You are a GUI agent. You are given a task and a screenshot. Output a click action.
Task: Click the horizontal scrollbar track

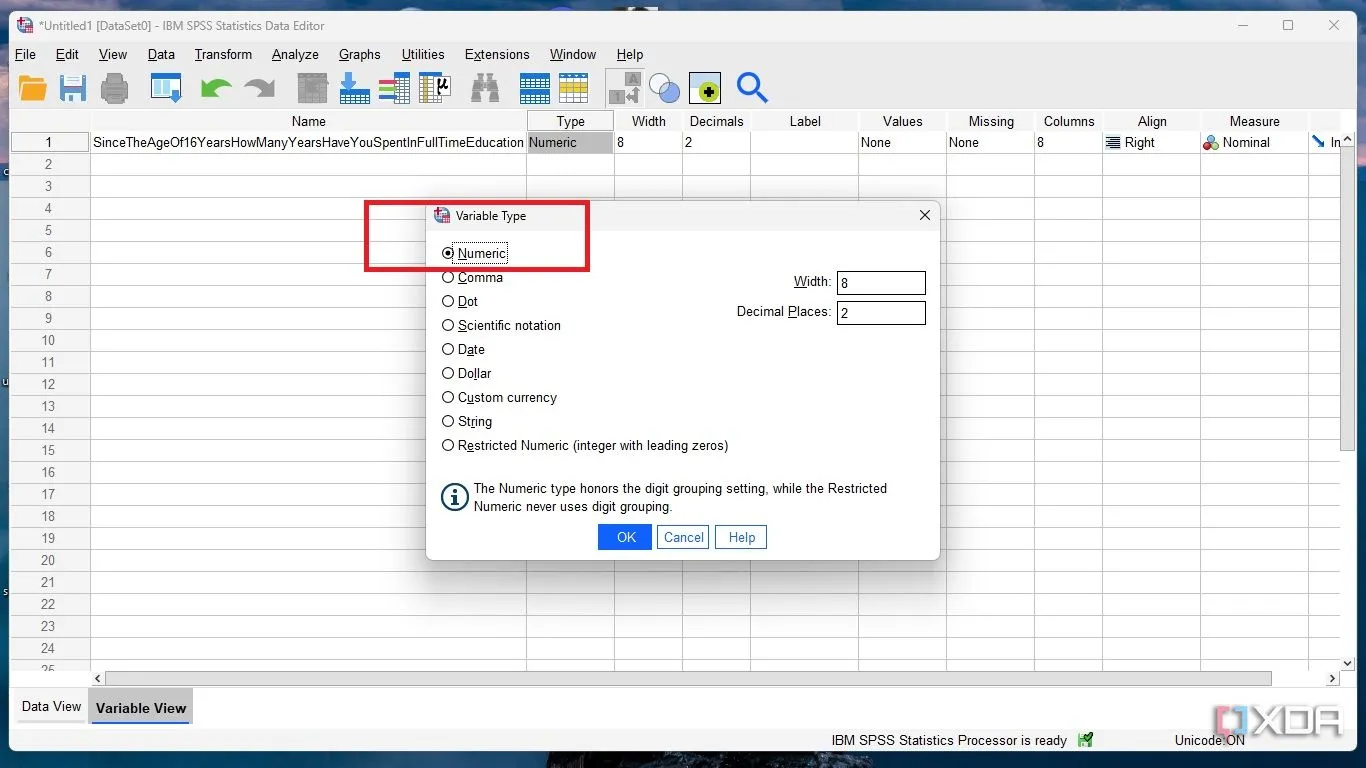pyautogui.click(x=688, y=678)
